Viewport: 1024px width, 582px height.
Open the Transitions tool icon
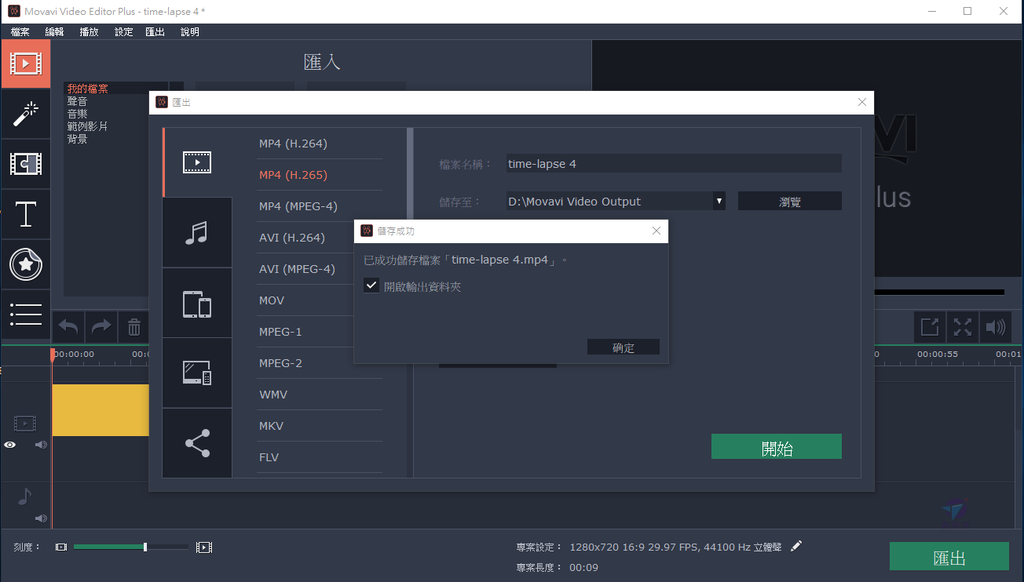[x=25, y=164]
